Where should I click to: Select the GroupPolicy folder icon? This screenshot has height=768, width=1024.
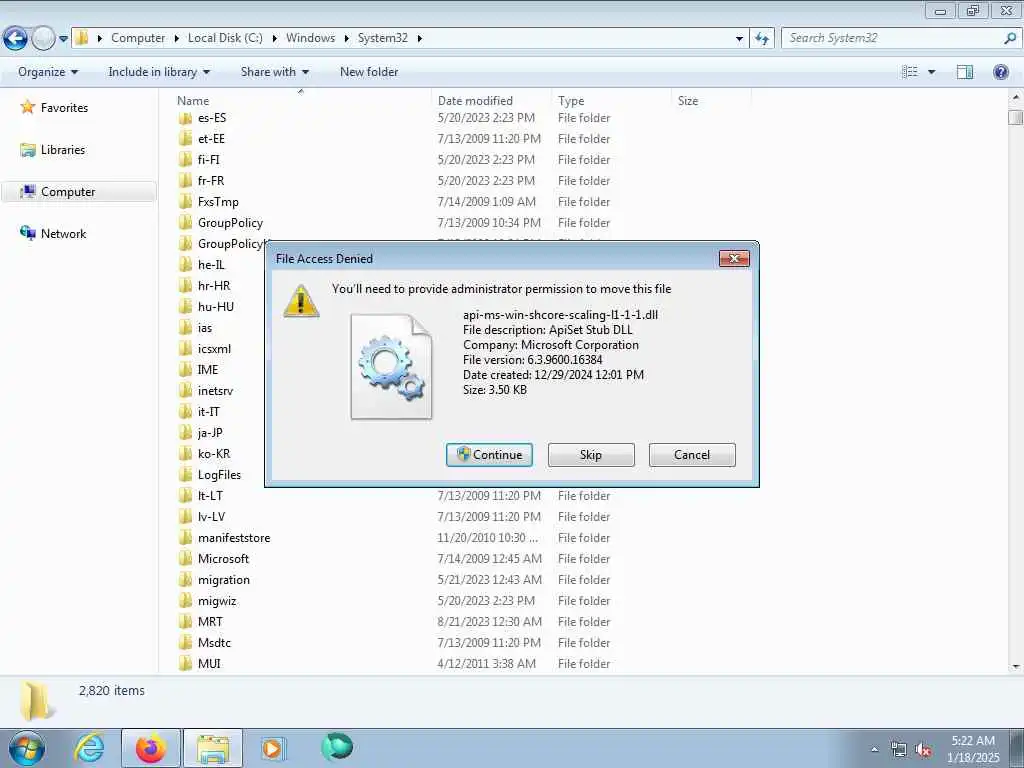click(185, 223)
